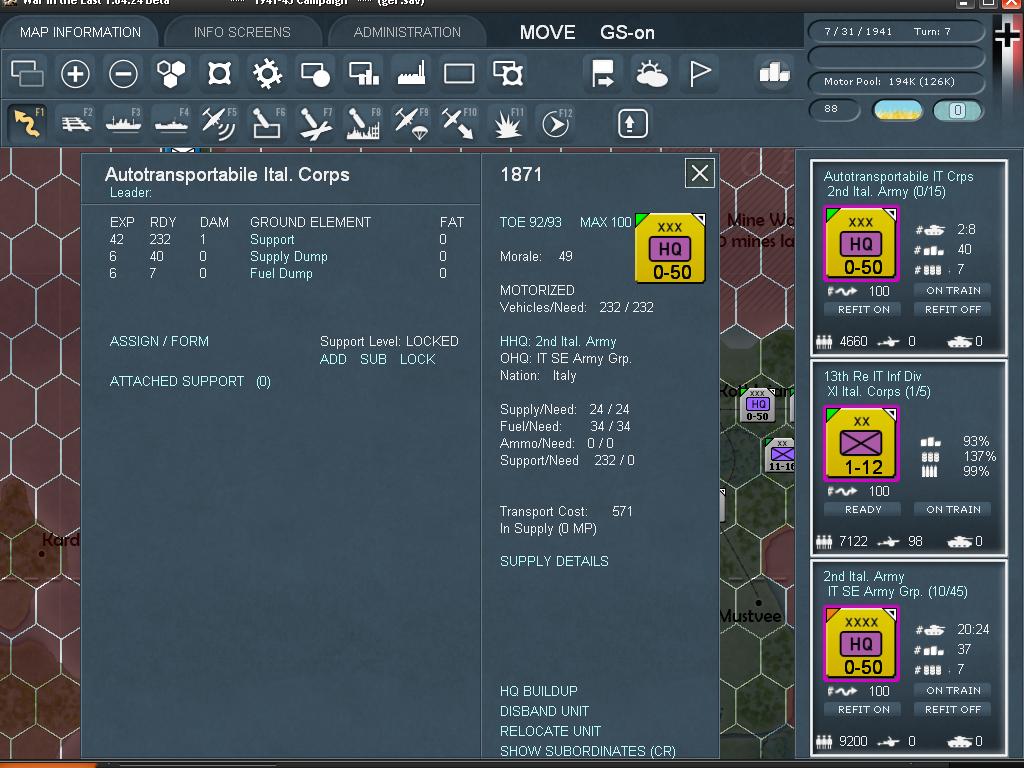This screenshot has height=768, width=1024.
Task: Click the flag with arrow icon
Action: click(x=603, y=73)
